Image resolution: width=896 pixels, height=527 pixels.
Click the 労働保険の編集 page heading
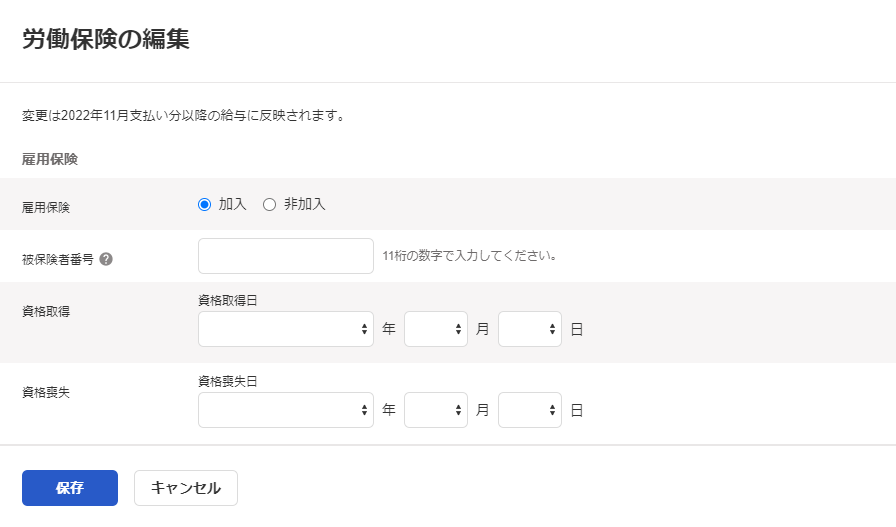tap(106, 40)
